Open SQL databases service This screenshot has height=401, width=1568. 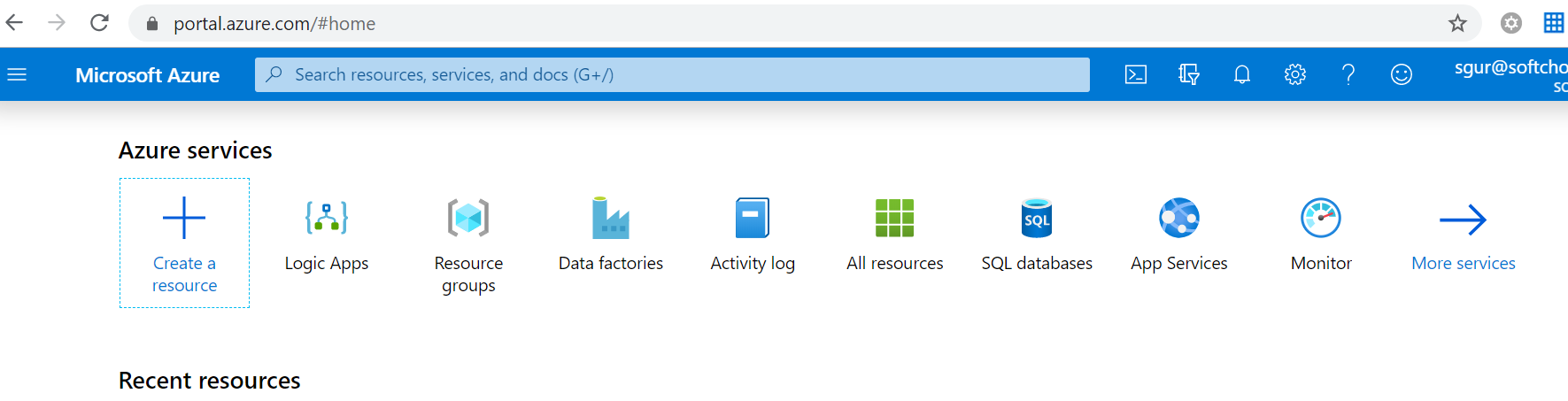coord(1037,219)
